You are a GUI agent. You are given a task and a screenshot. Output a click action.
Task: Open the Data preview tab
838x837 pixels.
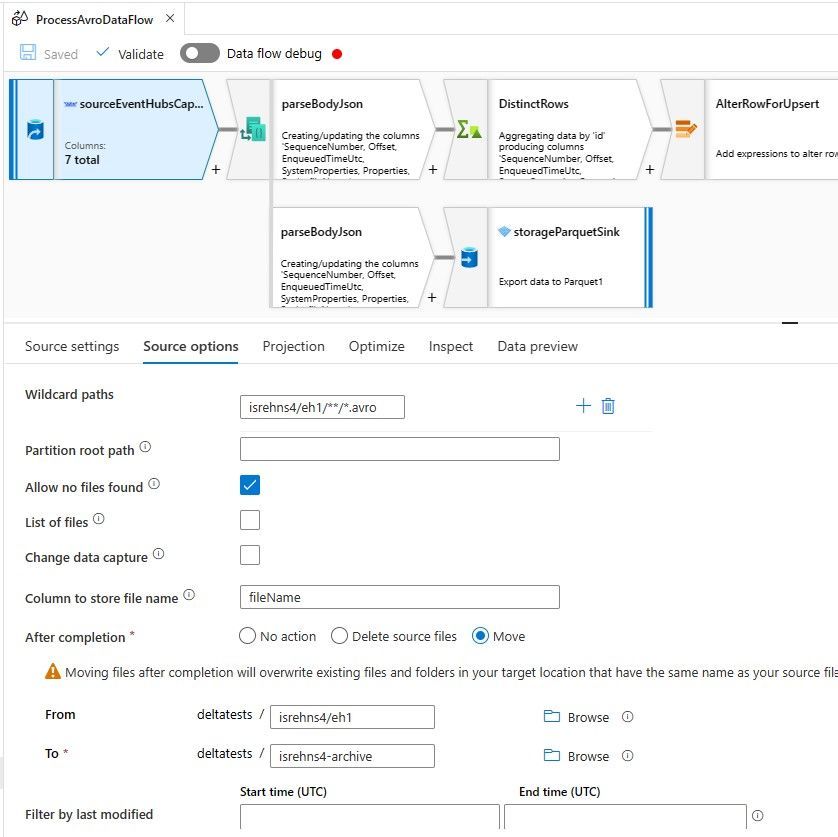pos(538,346)
